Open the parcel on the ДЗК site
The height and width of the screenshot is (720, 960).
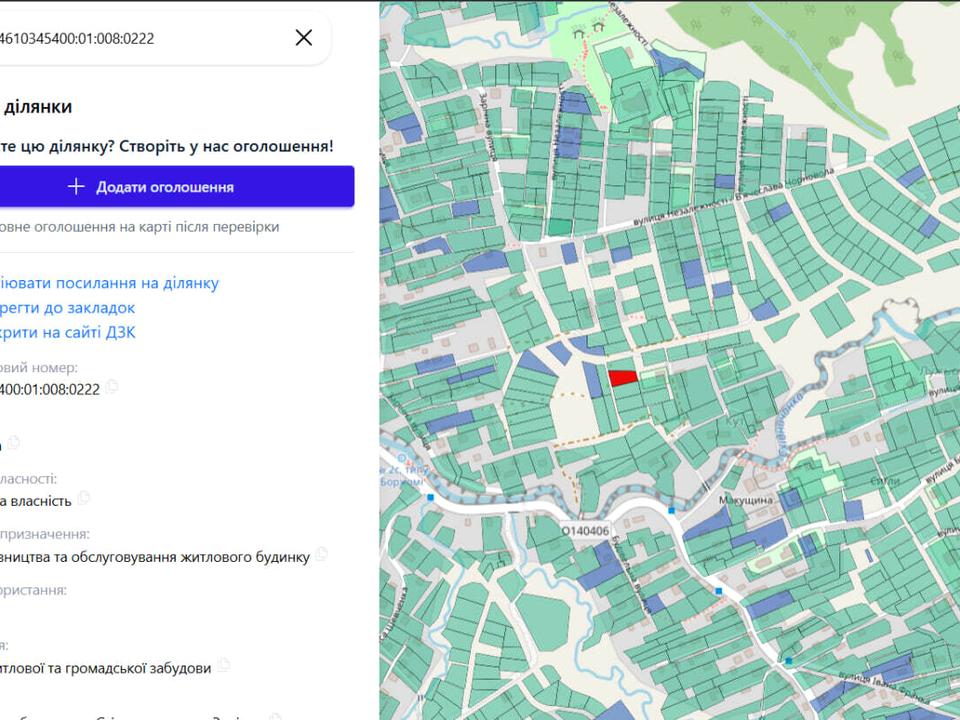[68, 332]
